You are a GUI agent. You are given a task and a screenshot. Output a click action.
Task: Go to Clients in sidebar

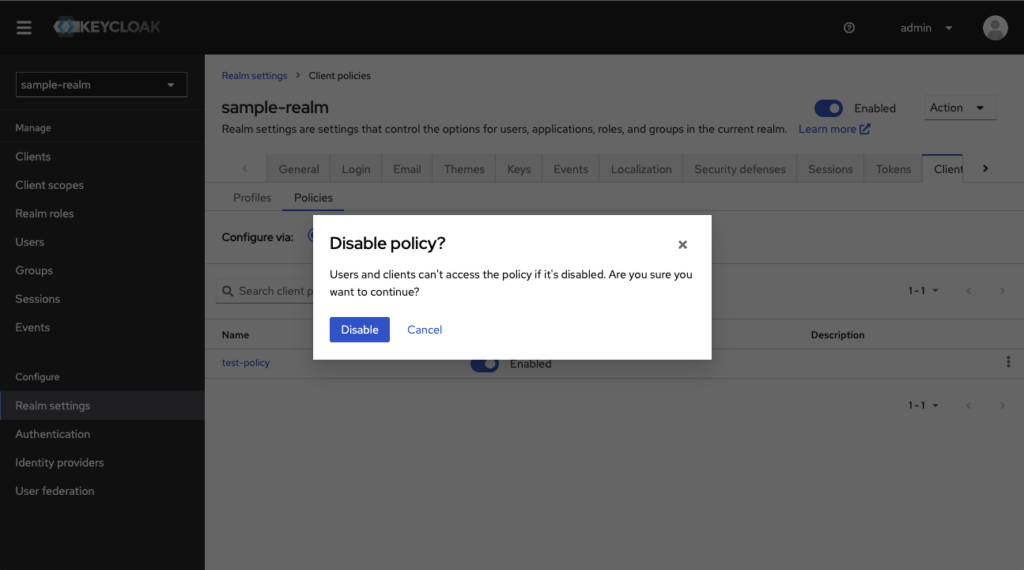[x=33, y=157]
